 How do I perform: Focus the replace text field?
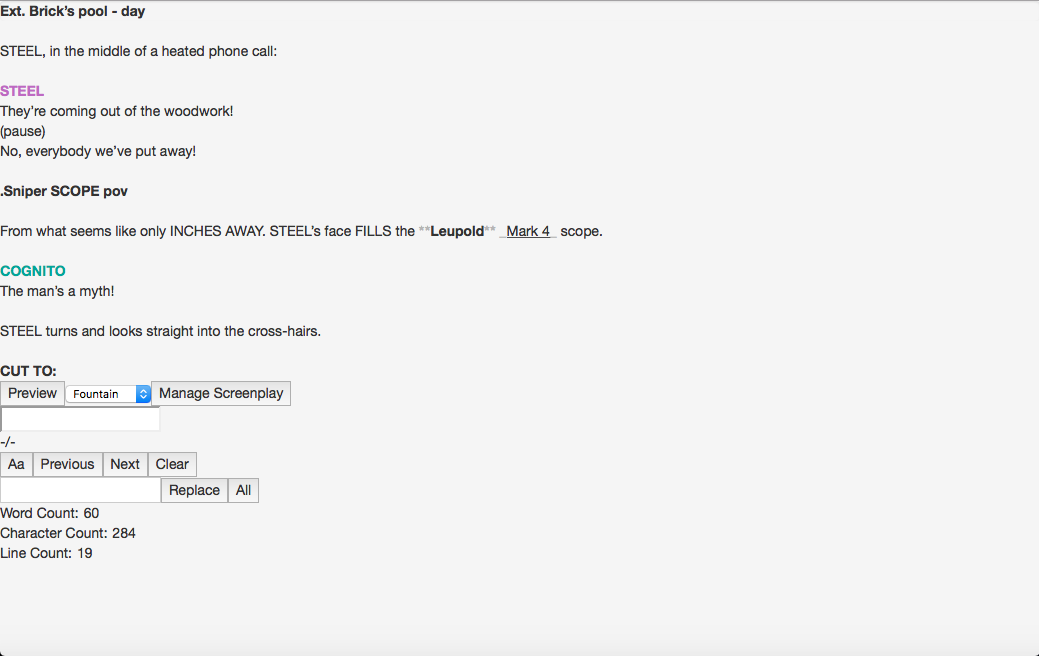80,490
